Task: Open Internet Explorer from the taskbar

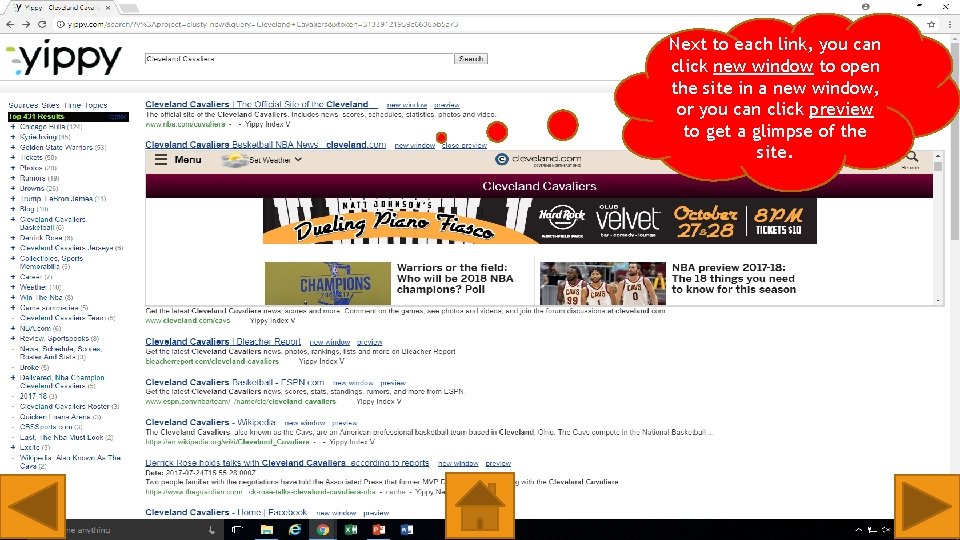Action: [x=294, y=530]
